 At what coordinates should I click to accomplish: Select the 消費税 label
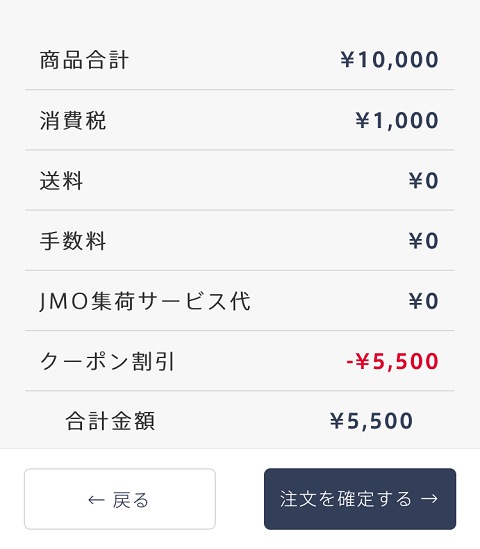tap(73, 120)
